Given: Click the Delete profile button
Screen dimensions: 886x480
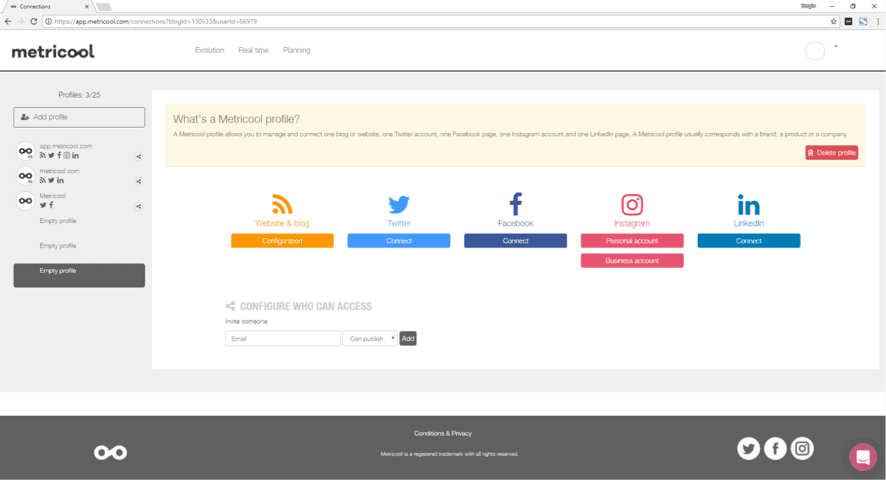Looking at the screenshot, I should [832, 153].
